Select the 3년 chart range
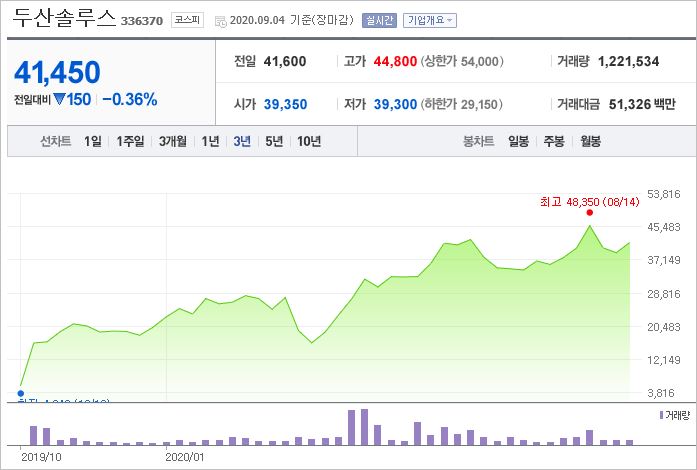The image size is (697, 470). (242, 141)
